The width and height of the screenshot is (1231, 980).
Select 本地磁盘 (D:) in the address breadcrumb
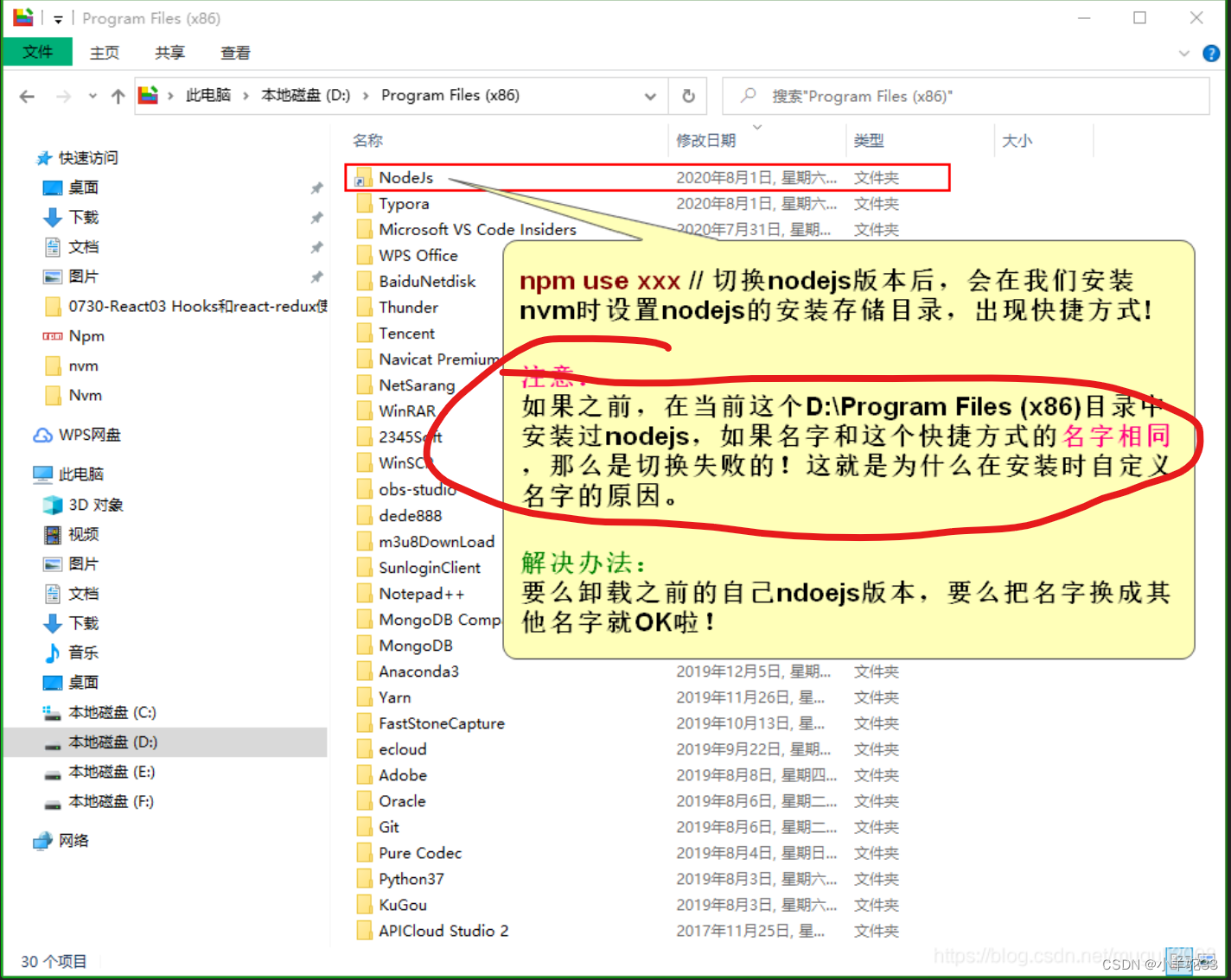click(x=306, y=95)
